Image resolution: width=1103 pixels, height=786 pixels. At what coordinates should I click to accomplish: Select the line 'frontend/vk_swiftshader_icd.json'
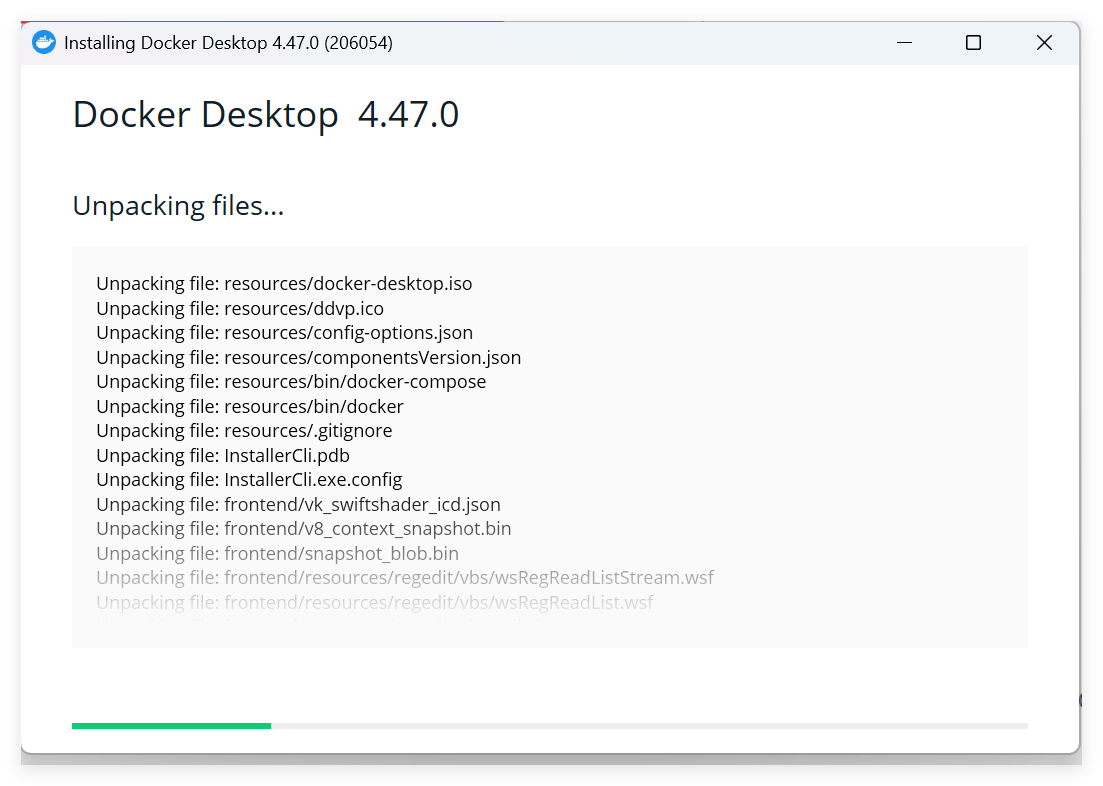[298, 505]
